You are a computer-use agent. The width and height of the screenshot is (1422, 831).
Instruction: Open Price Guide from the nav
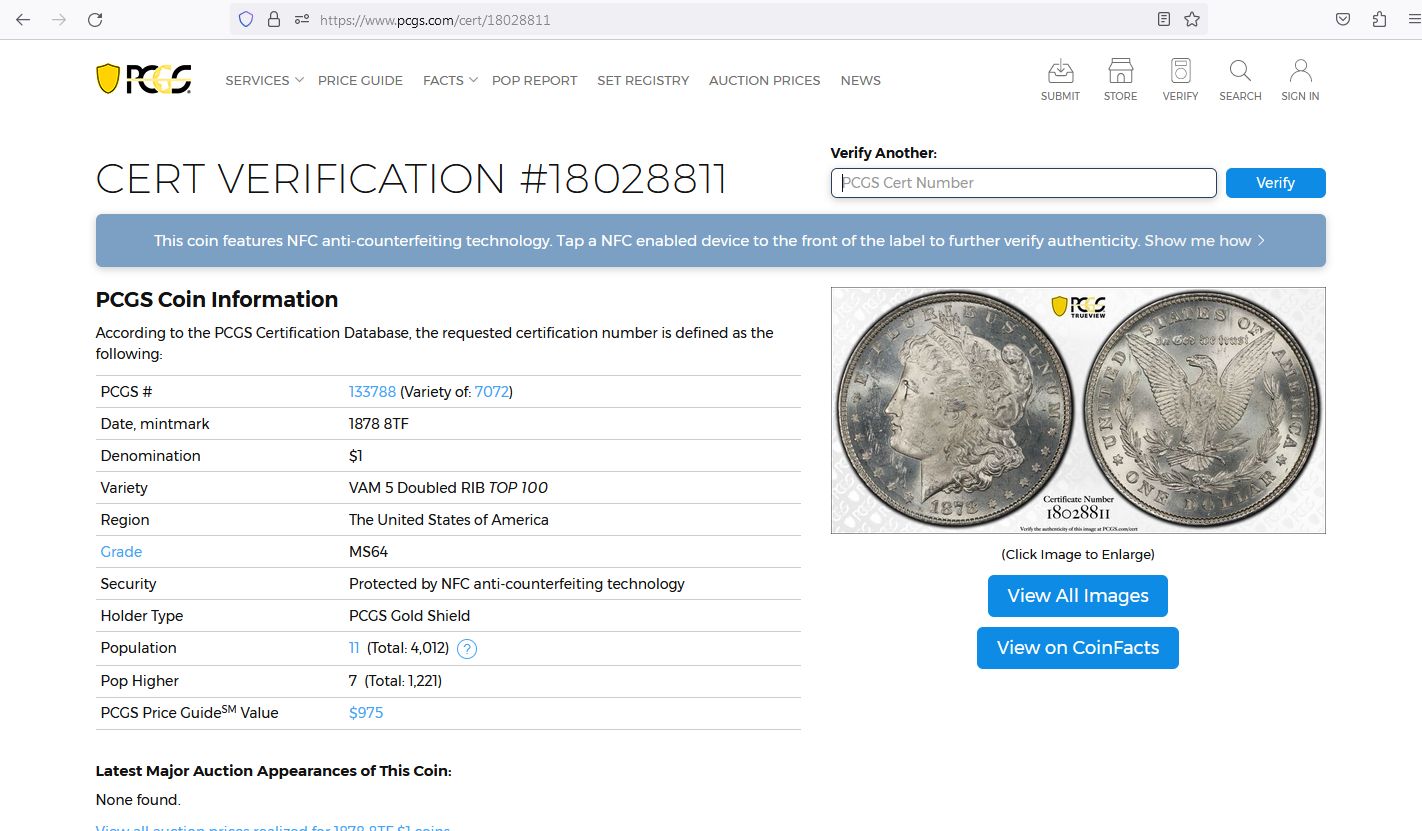[x=360, y=80]
